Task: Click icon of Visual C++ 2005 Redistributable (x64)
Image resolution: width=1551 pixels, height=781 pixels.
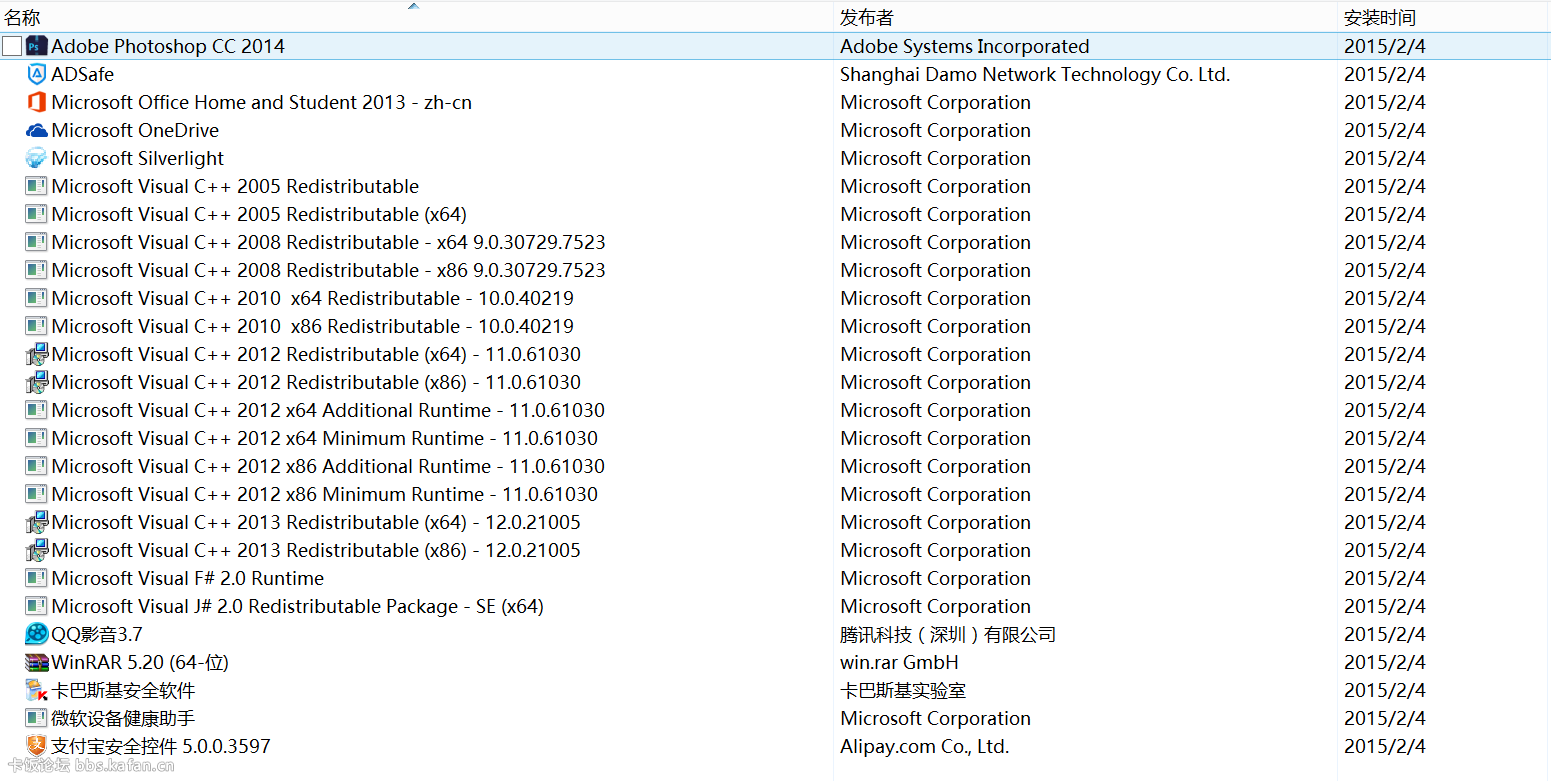Action: [x=37, y=214]
